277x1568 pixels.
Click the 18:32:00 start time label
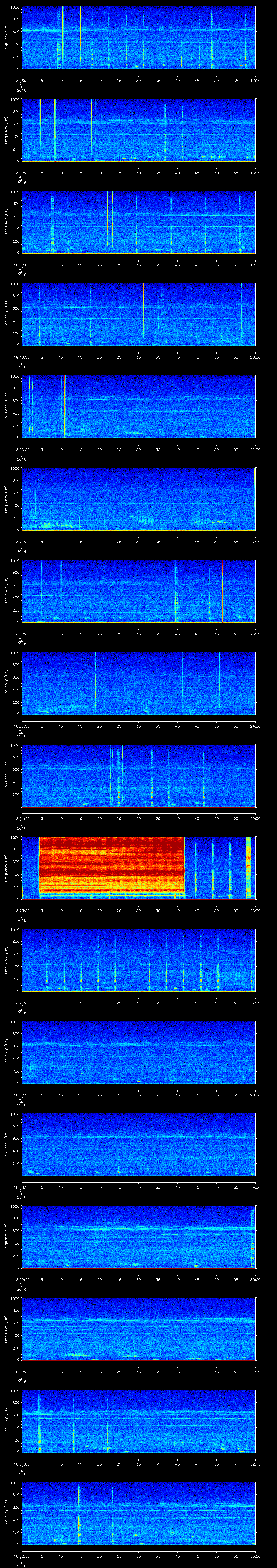(x=21, y=1556)
